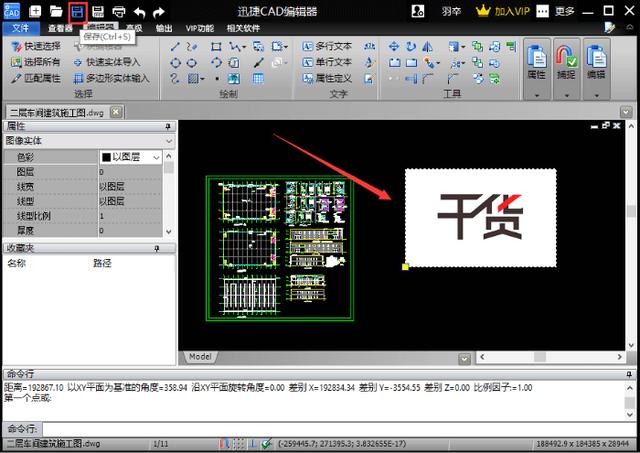
Task: Click the 匹配属性 button
Action: coord(36,78)
